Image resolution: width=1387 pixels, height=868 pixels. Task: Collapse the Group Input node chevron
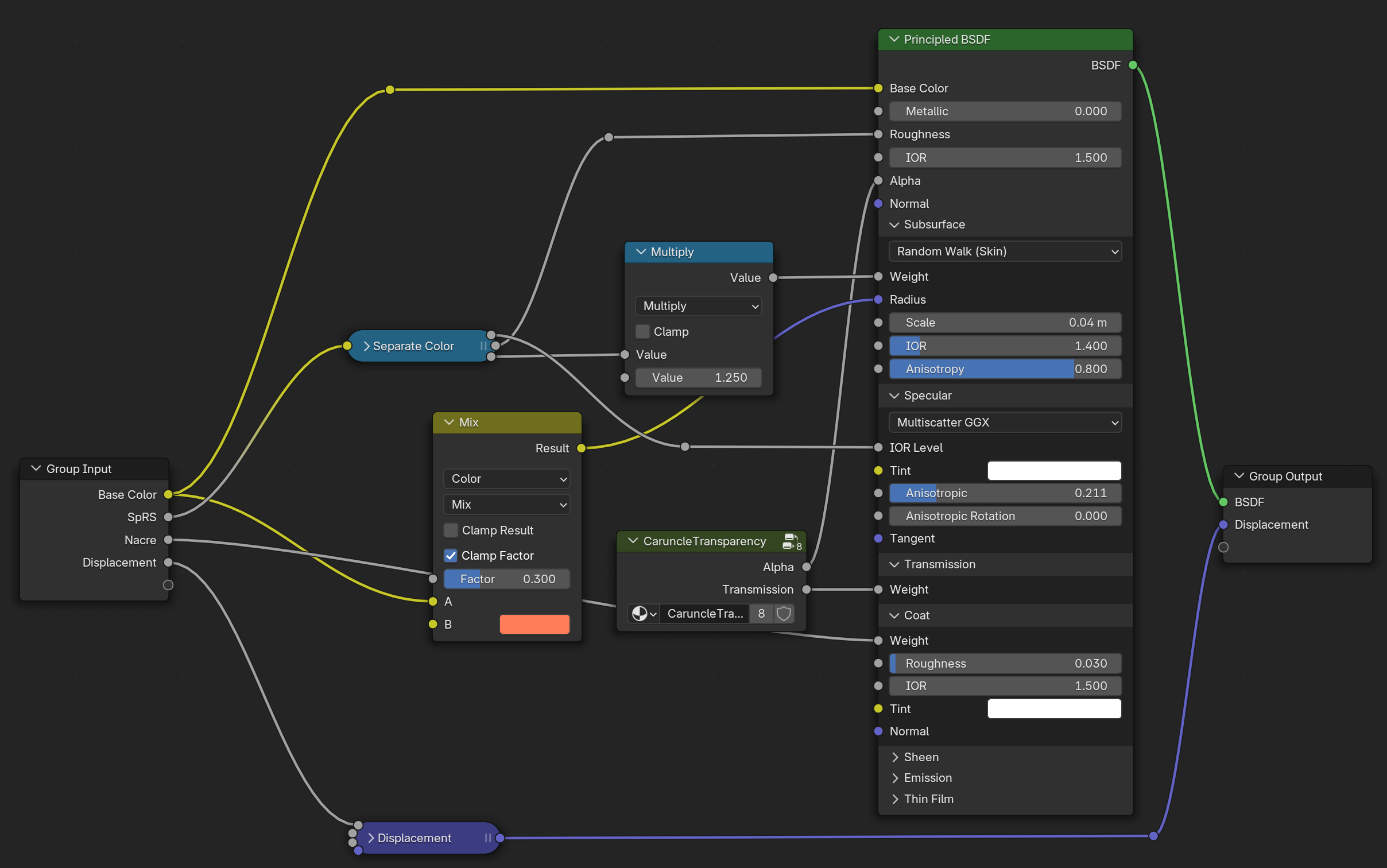click(x=36, y=468)
